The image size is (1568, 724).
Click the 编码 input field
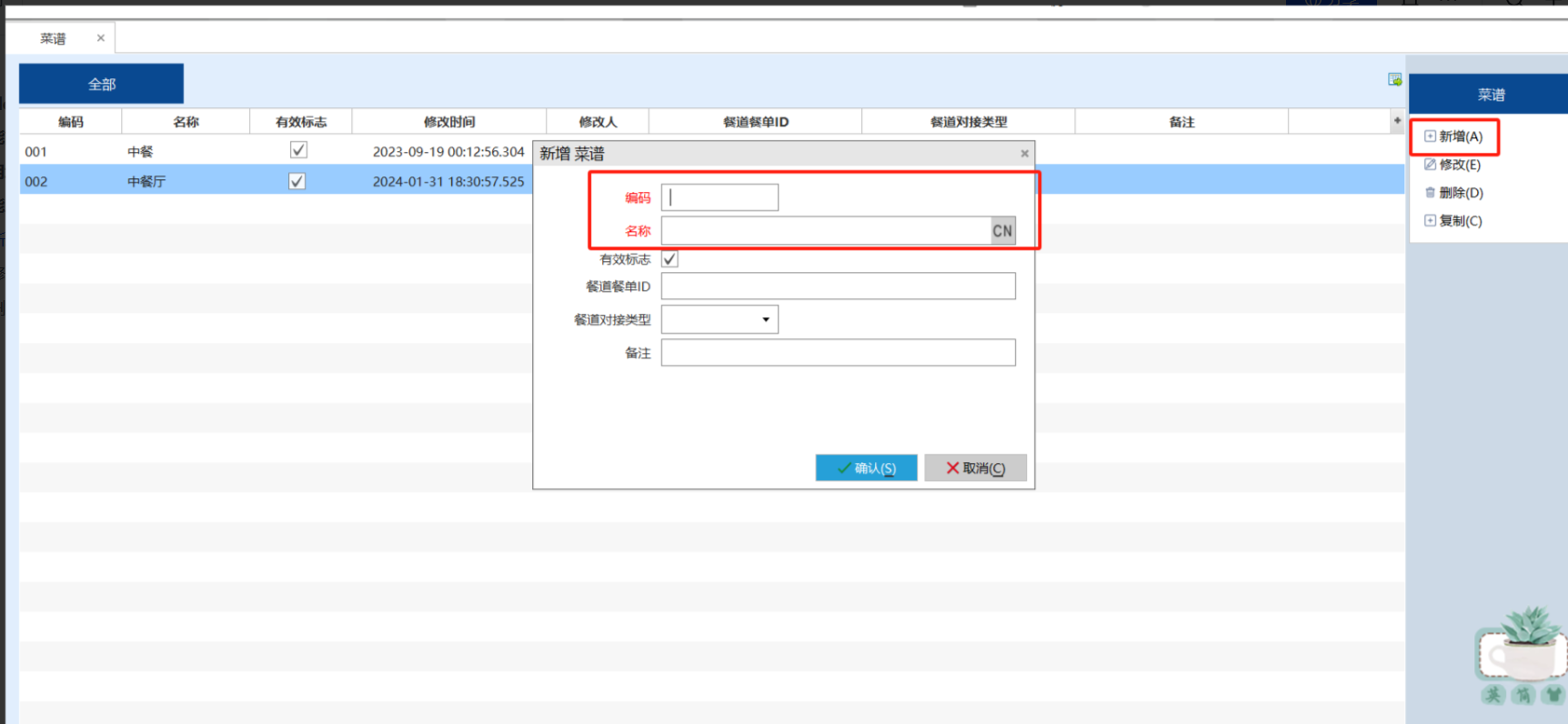tap(719, 197)
